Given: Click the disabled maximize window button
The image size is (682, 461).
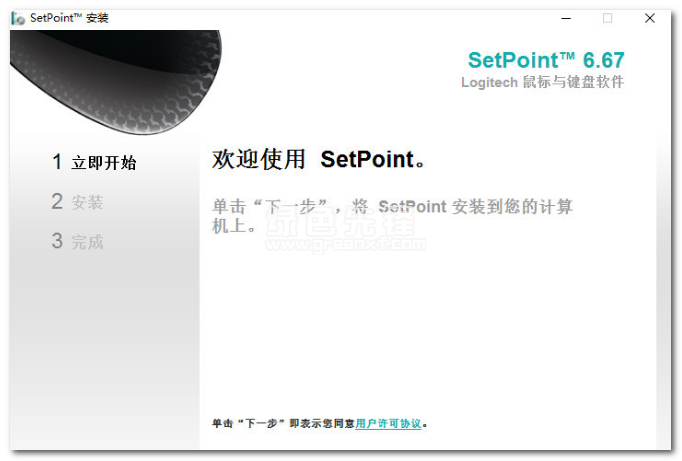Looking at the screenshot, I should coord(608,18).
